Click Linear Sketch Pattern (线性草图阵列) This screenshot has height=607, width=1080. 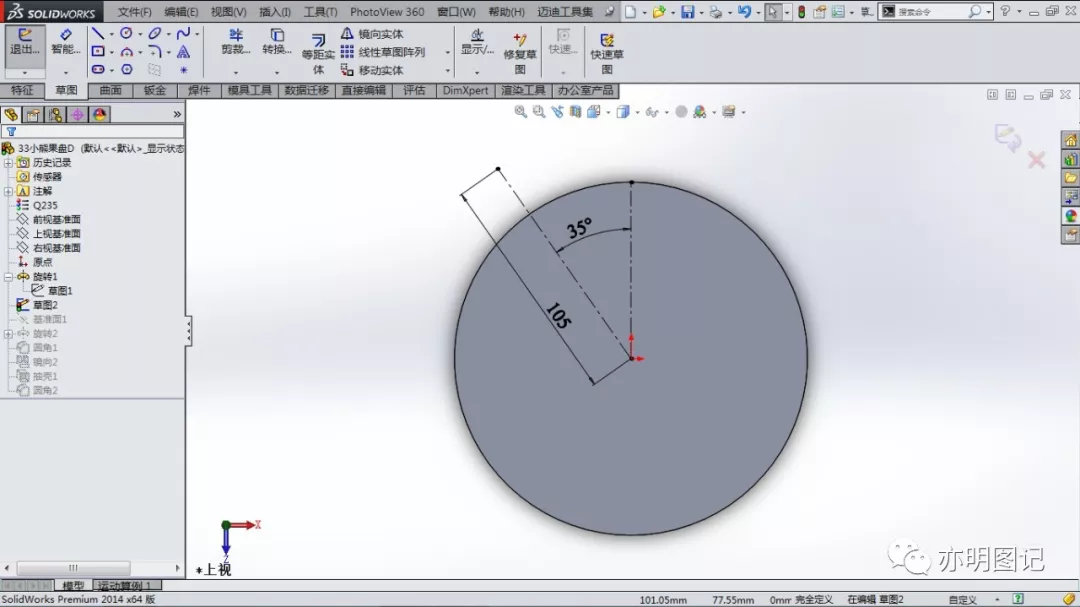tap(383, 52)
